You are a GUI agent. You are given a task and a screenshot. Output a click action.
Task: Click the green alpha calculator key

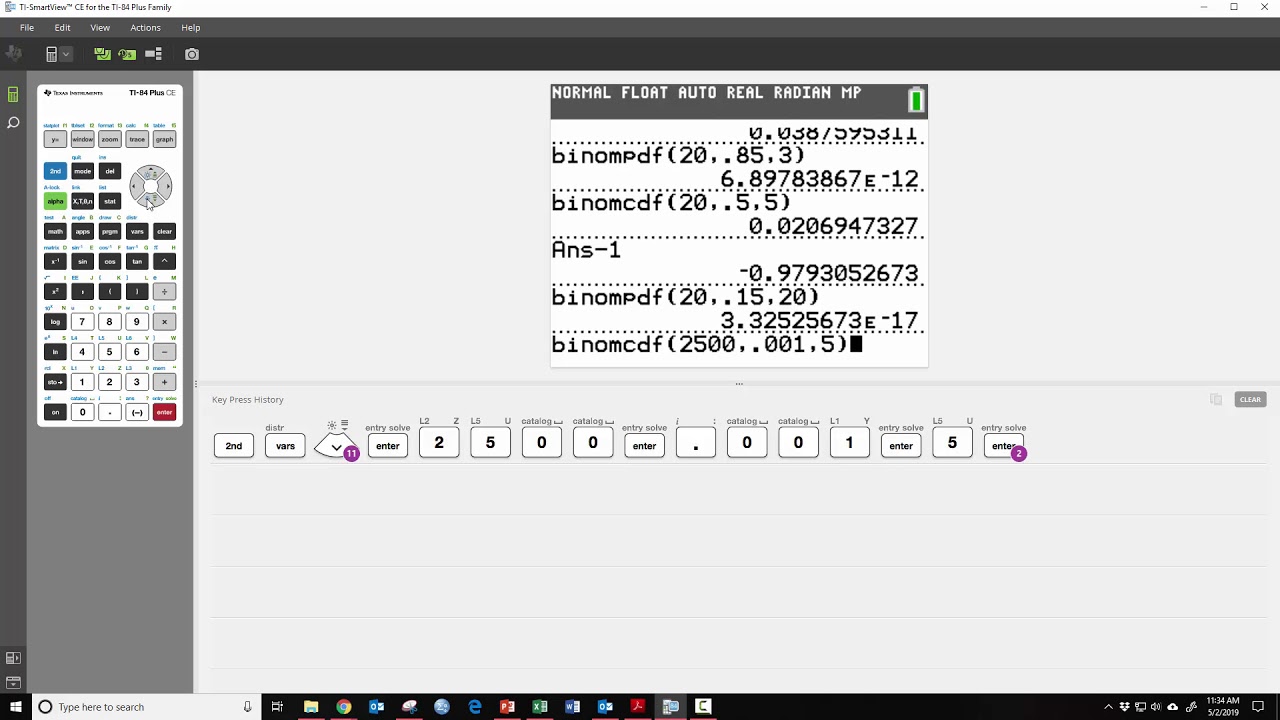point(55,201)
